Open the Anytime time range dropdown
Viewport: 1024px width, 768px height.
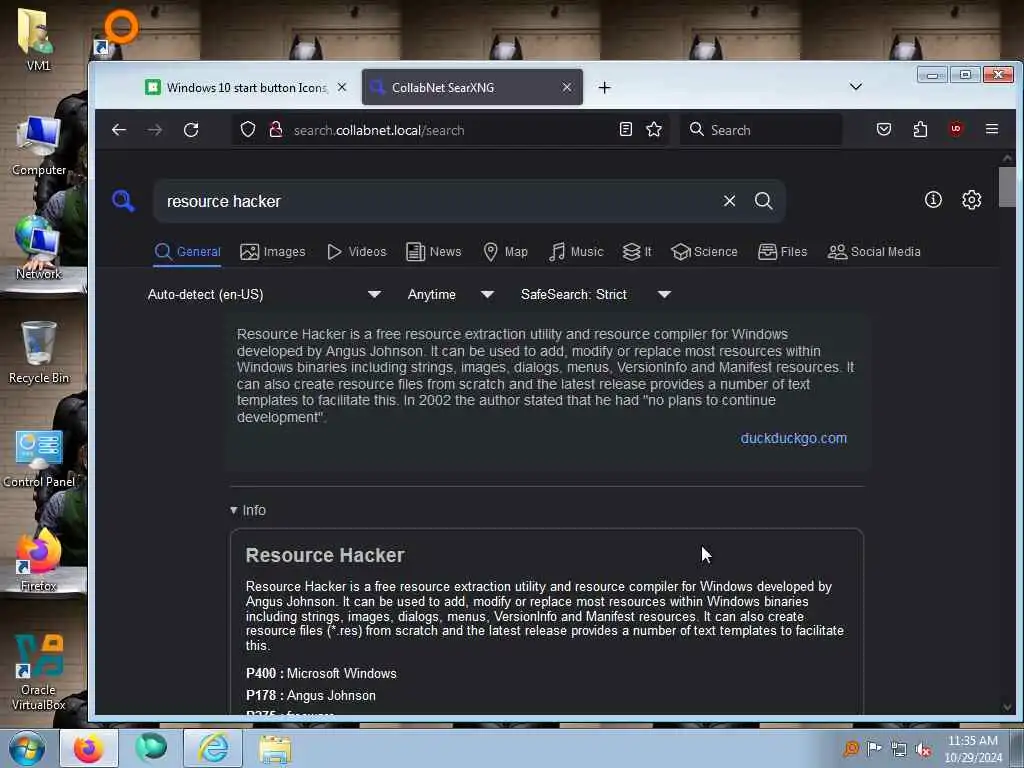click(x=450, y=295)
